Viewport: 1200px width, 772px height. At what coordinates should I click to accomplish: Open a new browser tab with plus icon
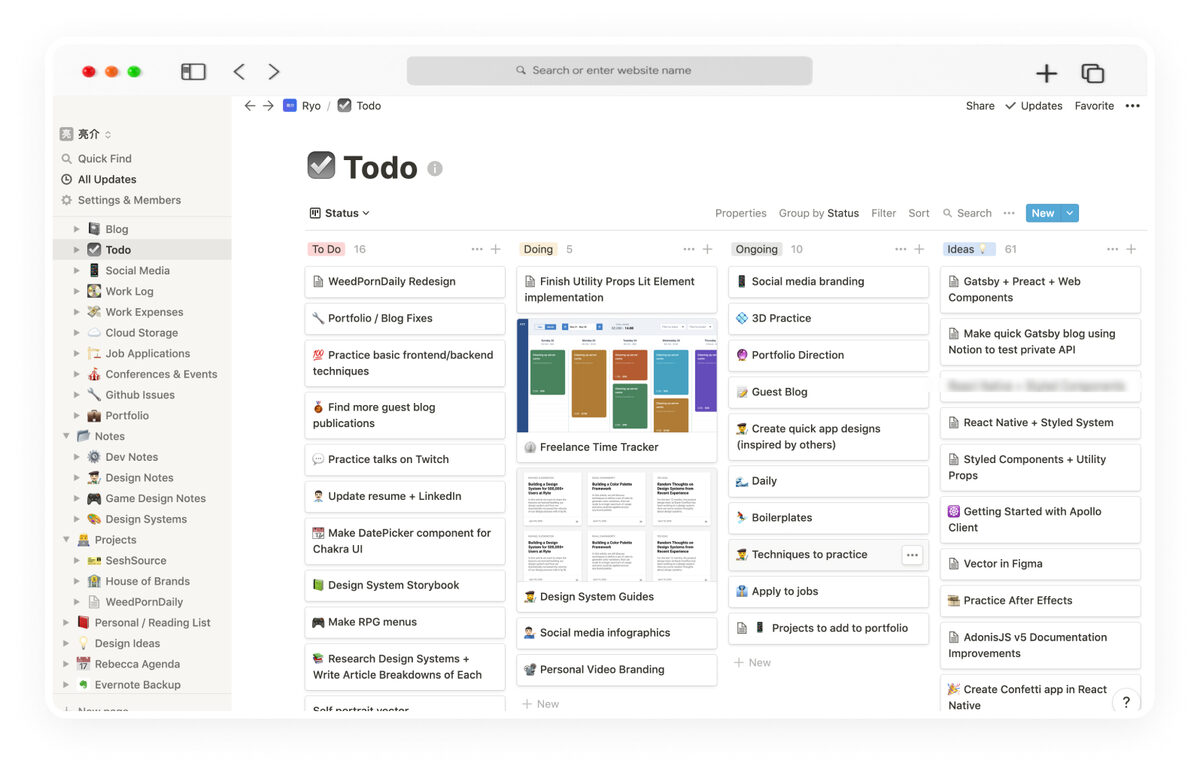click(x=1046, y=73)
